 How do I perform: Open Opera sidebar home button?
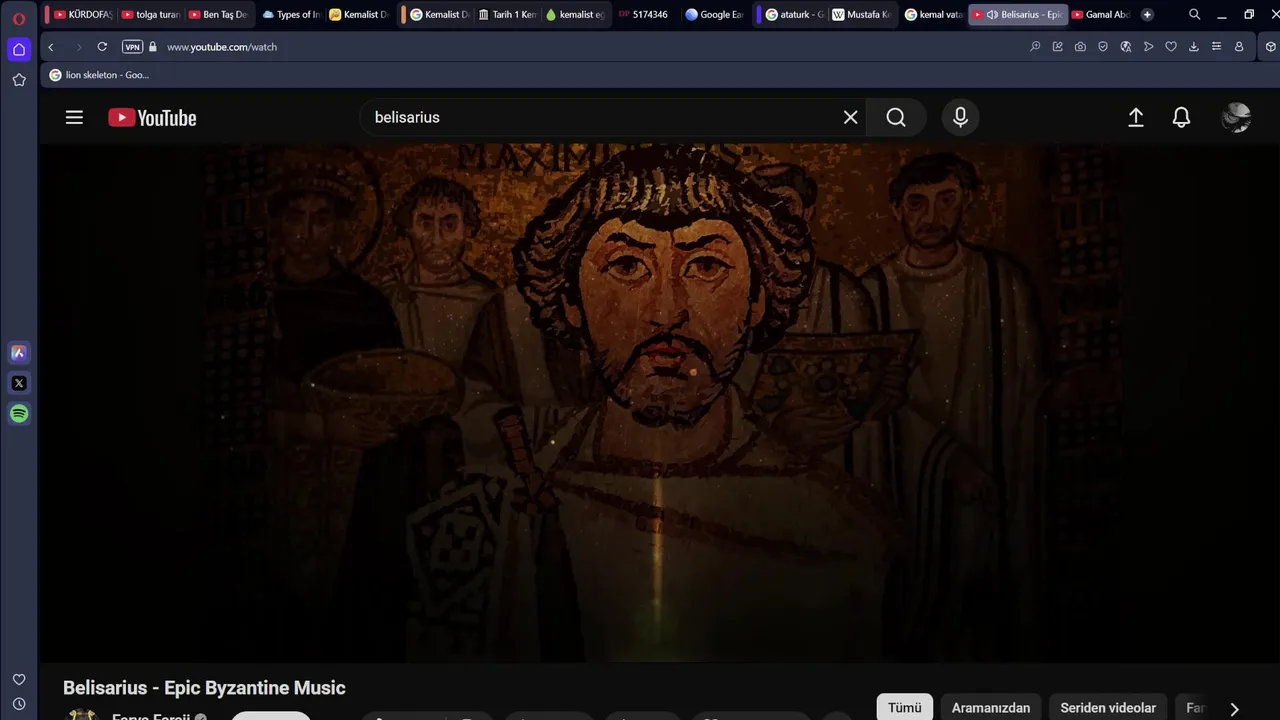pos(19,49)
